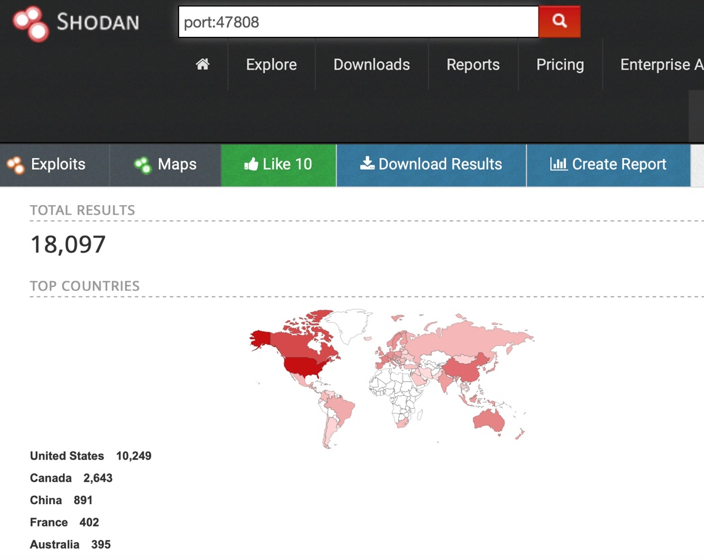This screenshot has width=704, height=560.
Task: Open the Maps view
Action: (x=165, y=164)
